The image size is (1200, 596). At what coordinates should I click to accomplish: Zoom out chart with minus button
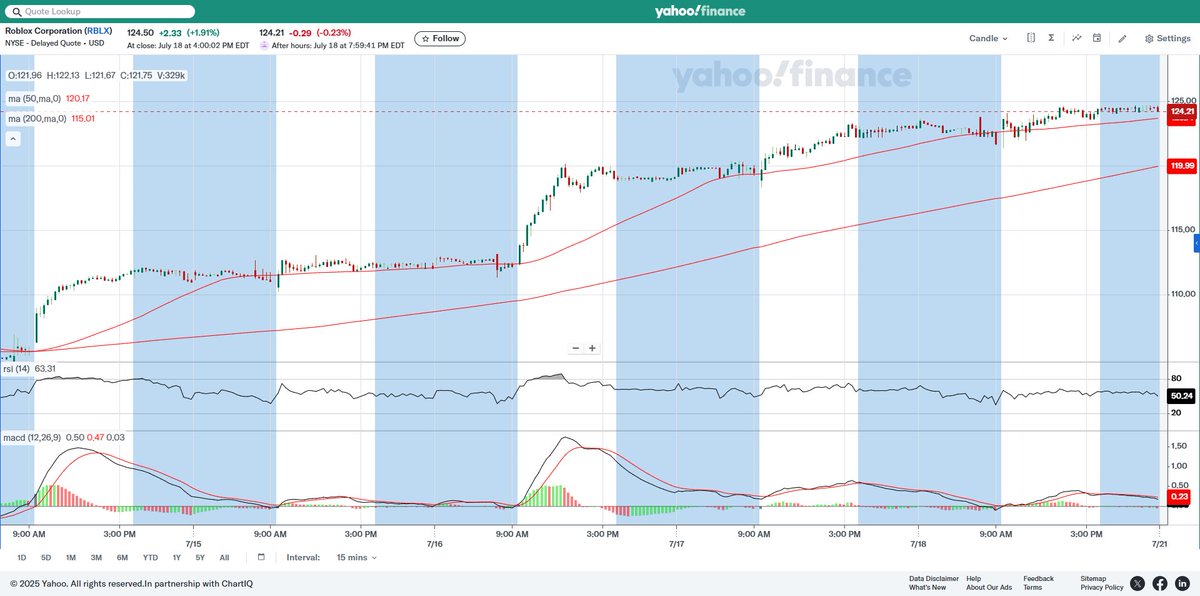point(576,348)
